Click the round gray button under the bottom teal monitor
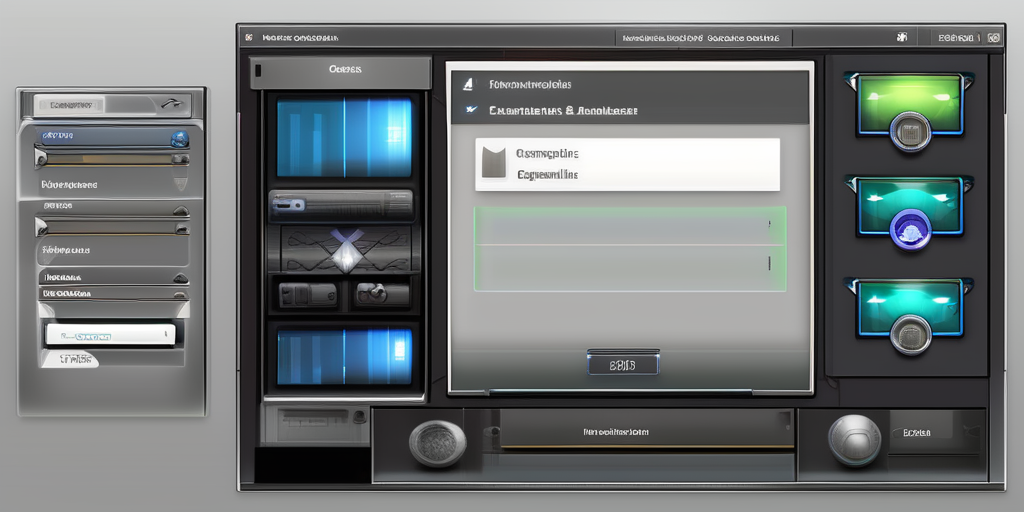The width and height of the screenshot is (1024, 512). pos(910,335)
